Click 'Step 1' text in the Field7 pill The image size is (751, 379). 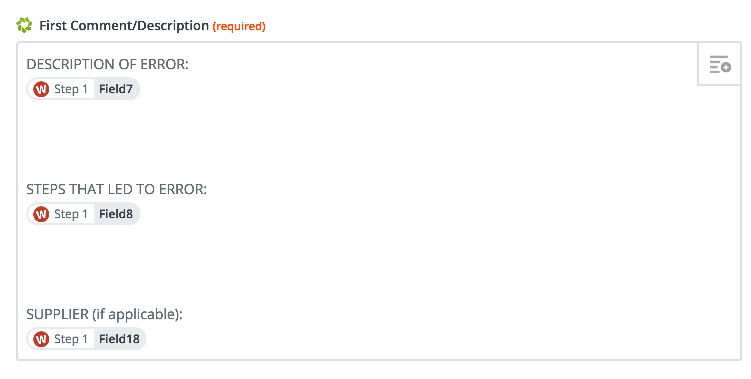click(71, 89)
